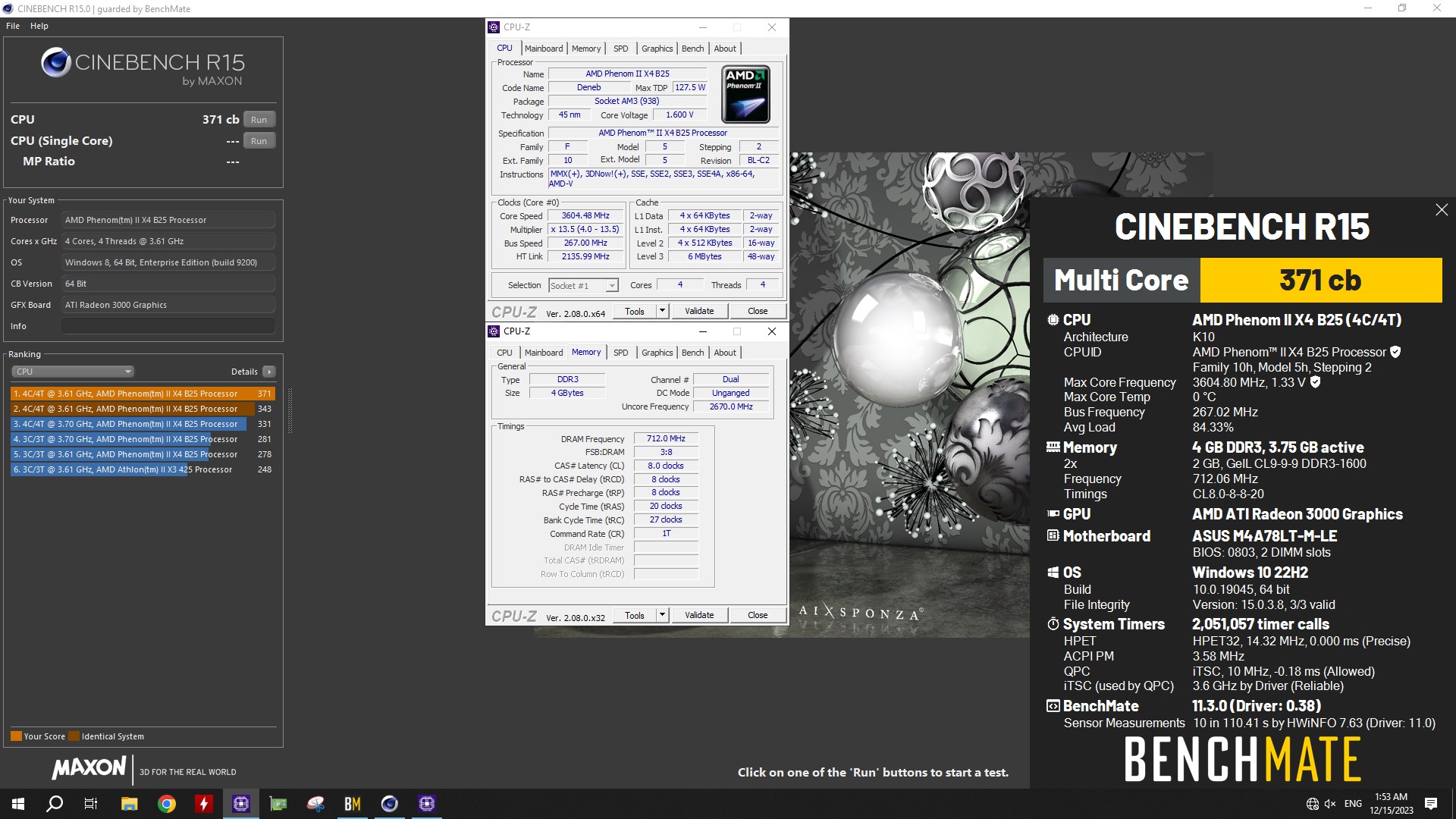This screenshot has width=1456, height=819.
Task: Click the Tools button in the top CPU-Z window
Action: (x=635, y=311)
